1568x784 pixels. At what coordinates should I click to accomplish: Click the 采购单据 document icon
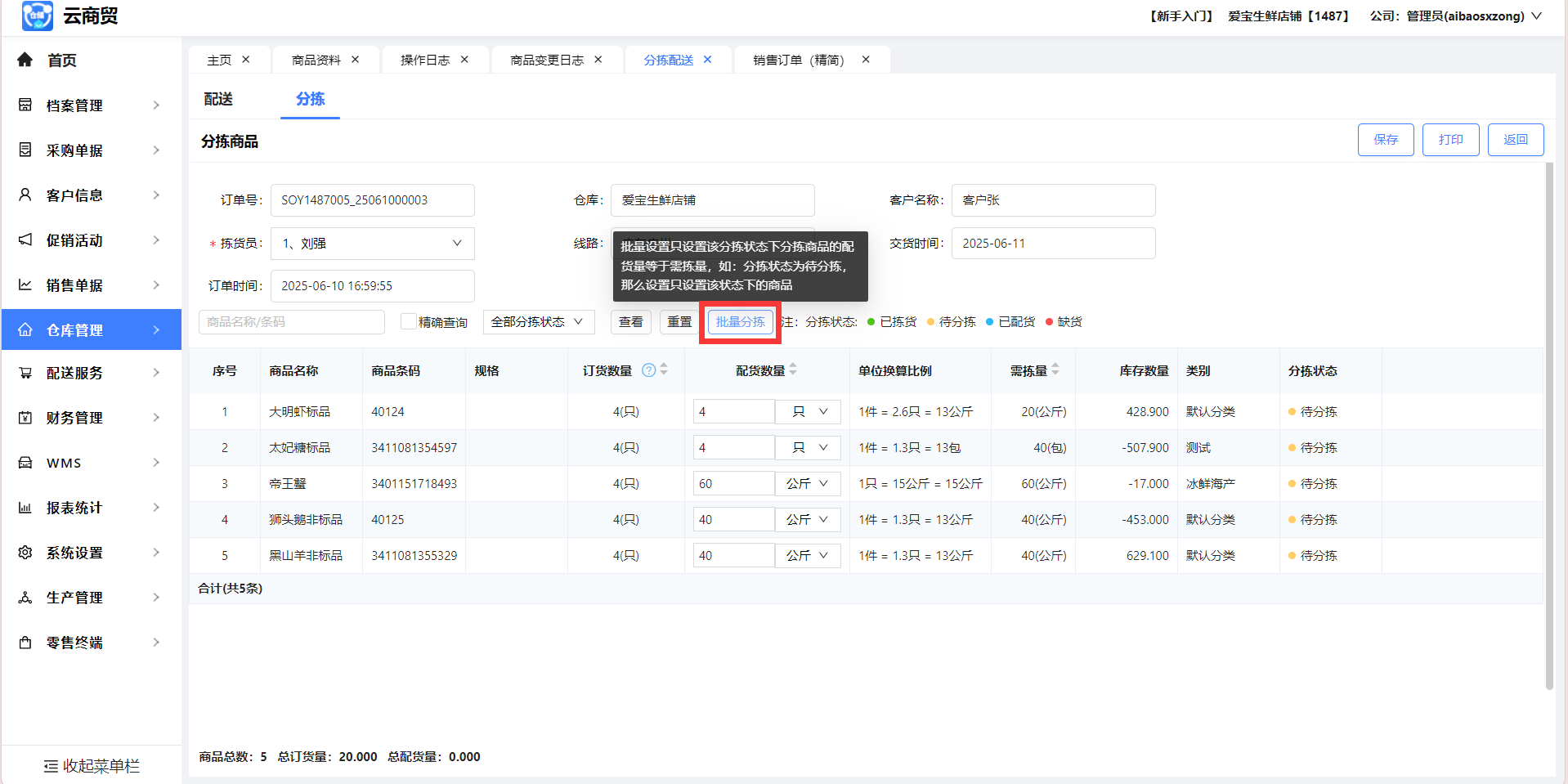[x=25, y=150]
